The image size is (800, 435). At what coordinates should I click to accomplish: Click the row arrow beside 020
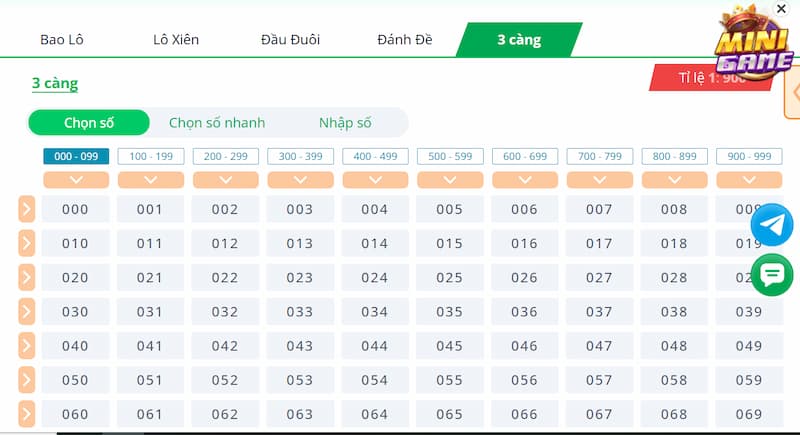(27, 277)
